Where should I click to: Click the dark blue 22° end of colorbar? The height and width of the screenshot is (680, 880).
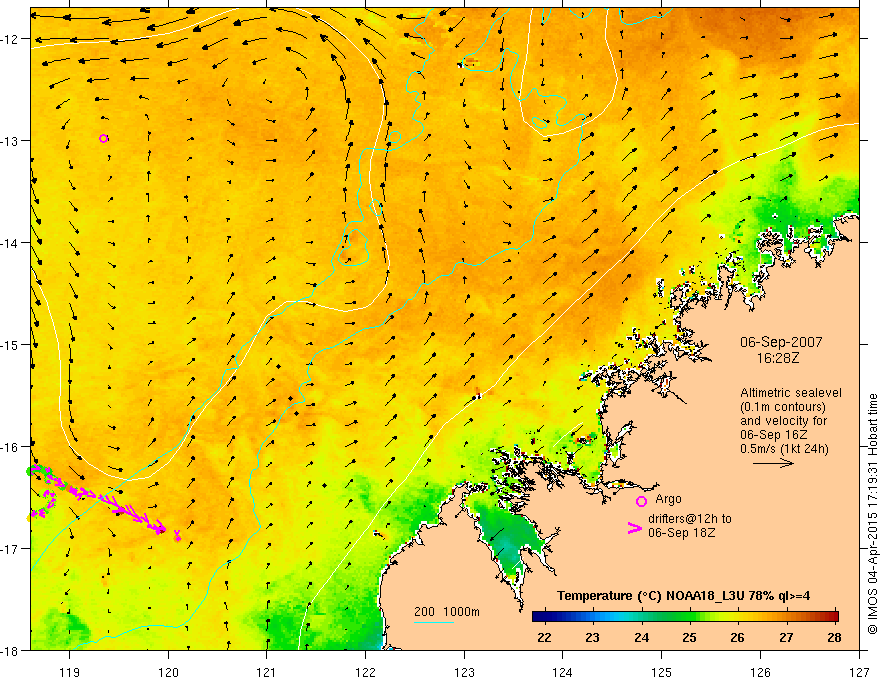[x=537, y=617]
